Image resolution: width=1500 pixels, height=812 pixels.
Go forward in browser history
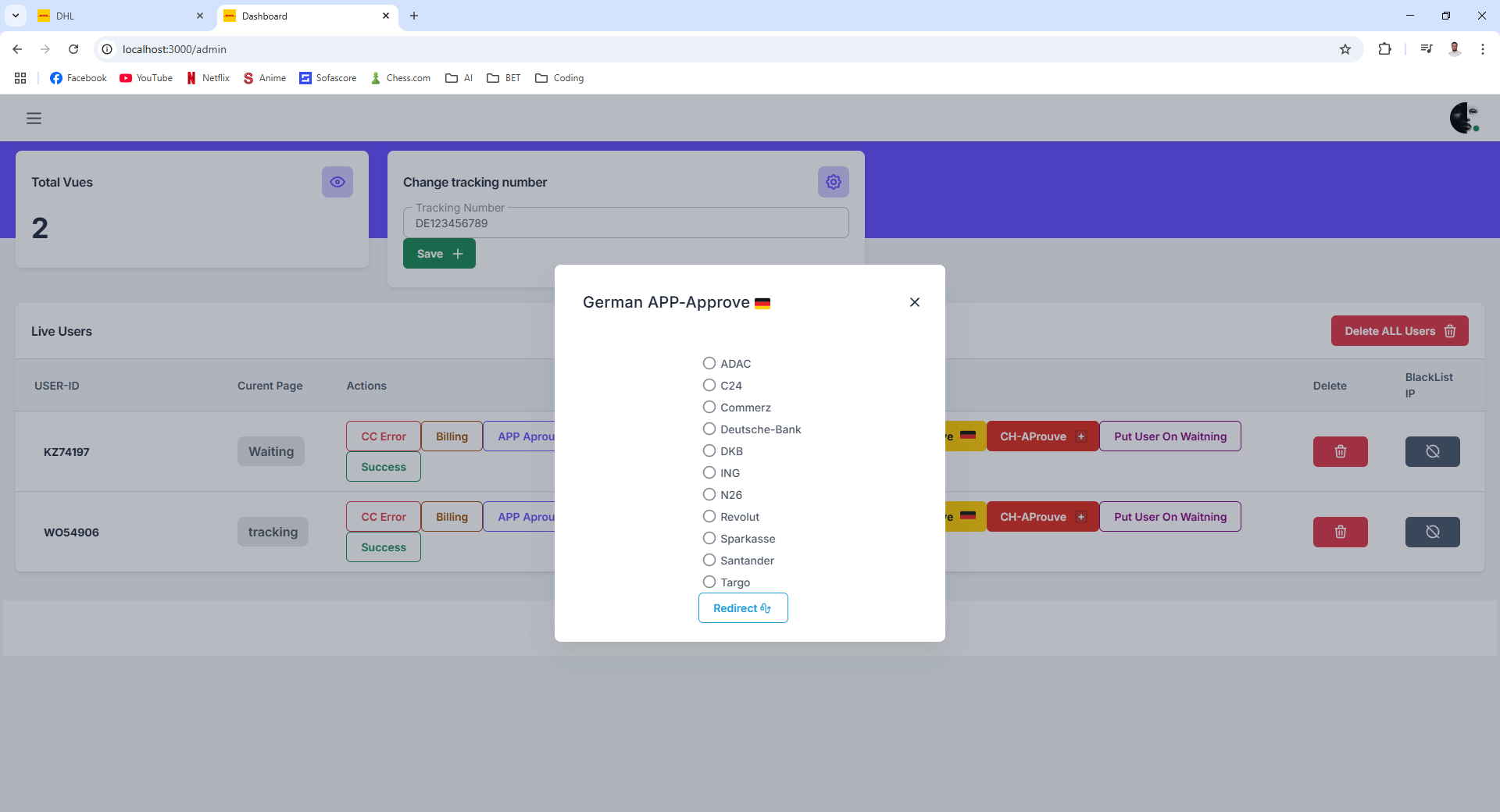point(45,49)
